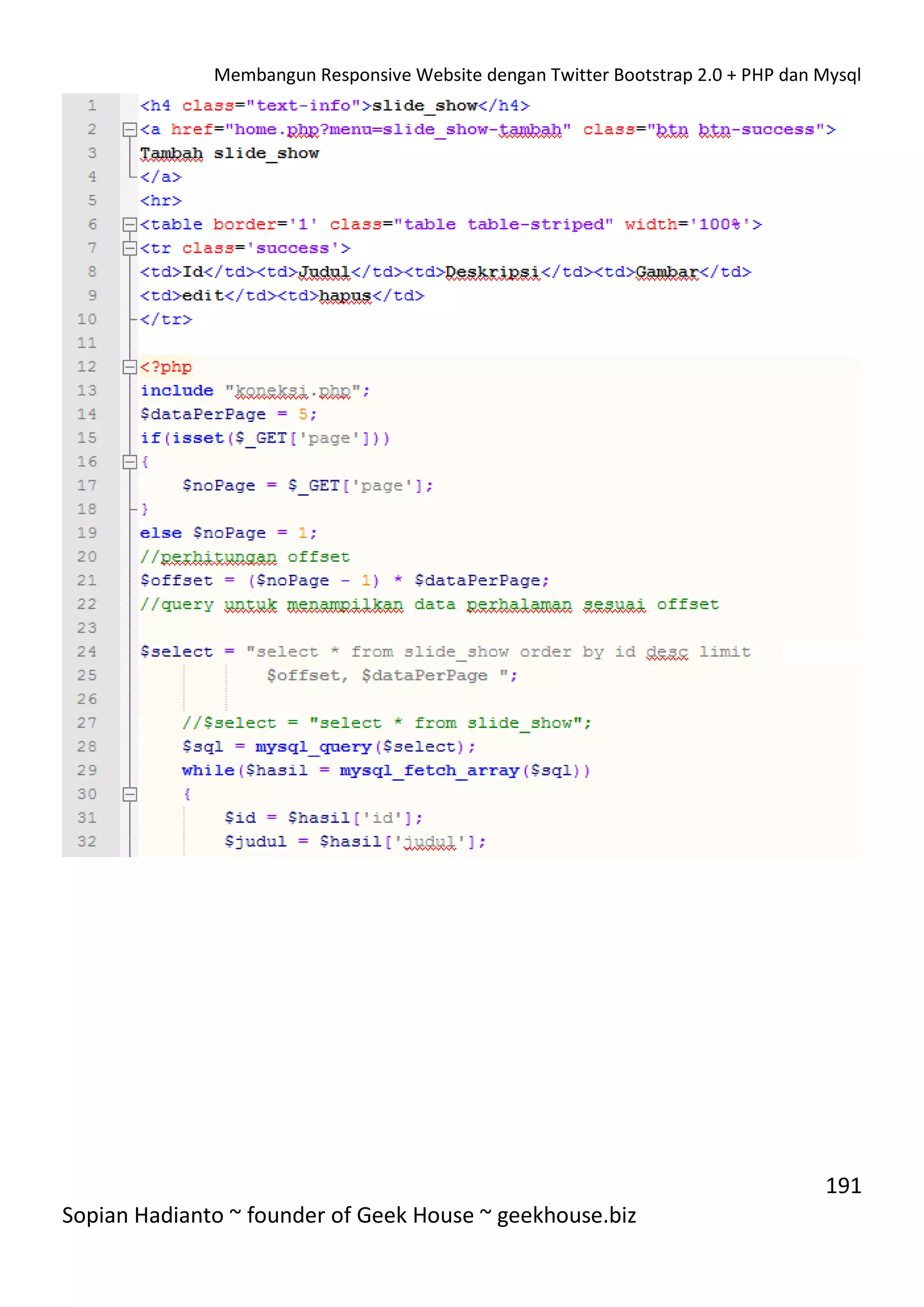This screenshot has height=1307, width=924.
Task: Click the 'else' keyword on line 19
Action: coord(161,533)
